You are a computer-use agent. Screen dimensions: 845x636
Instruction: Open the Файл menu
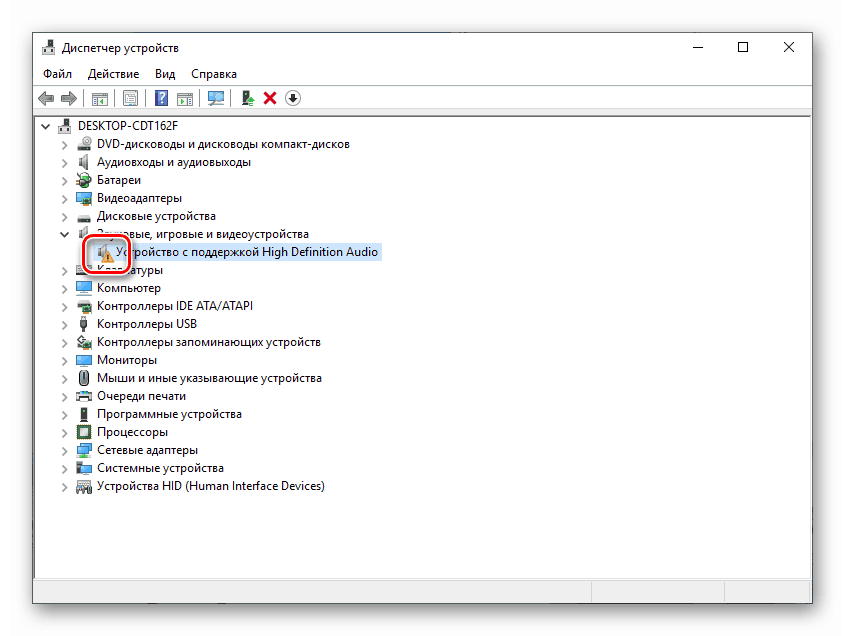57,73
